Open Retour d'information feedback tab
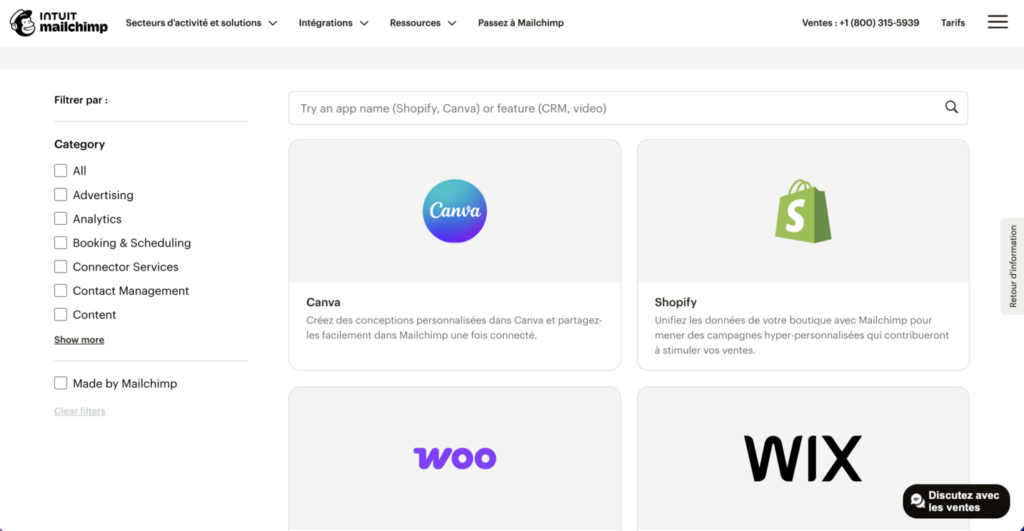 (x=1012, y=266)
